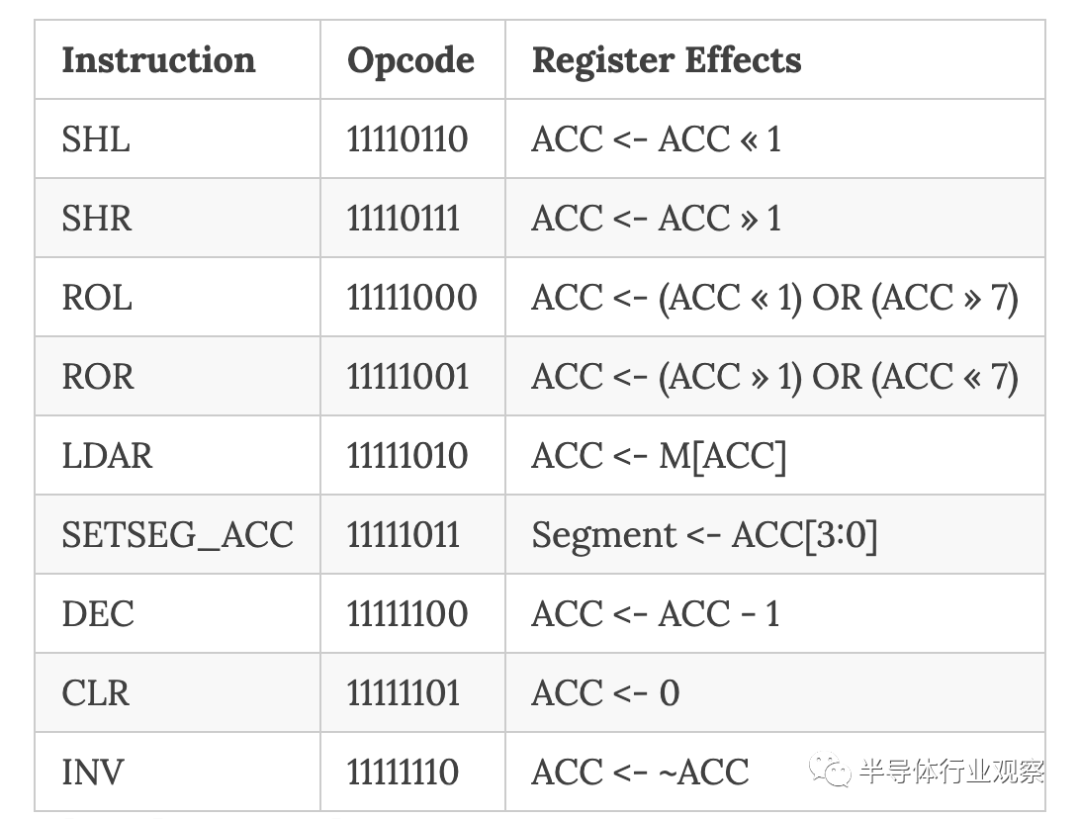Select the DEC instruction cell
This screenshot has width=1080, height=819.
[x=97, y=613]
